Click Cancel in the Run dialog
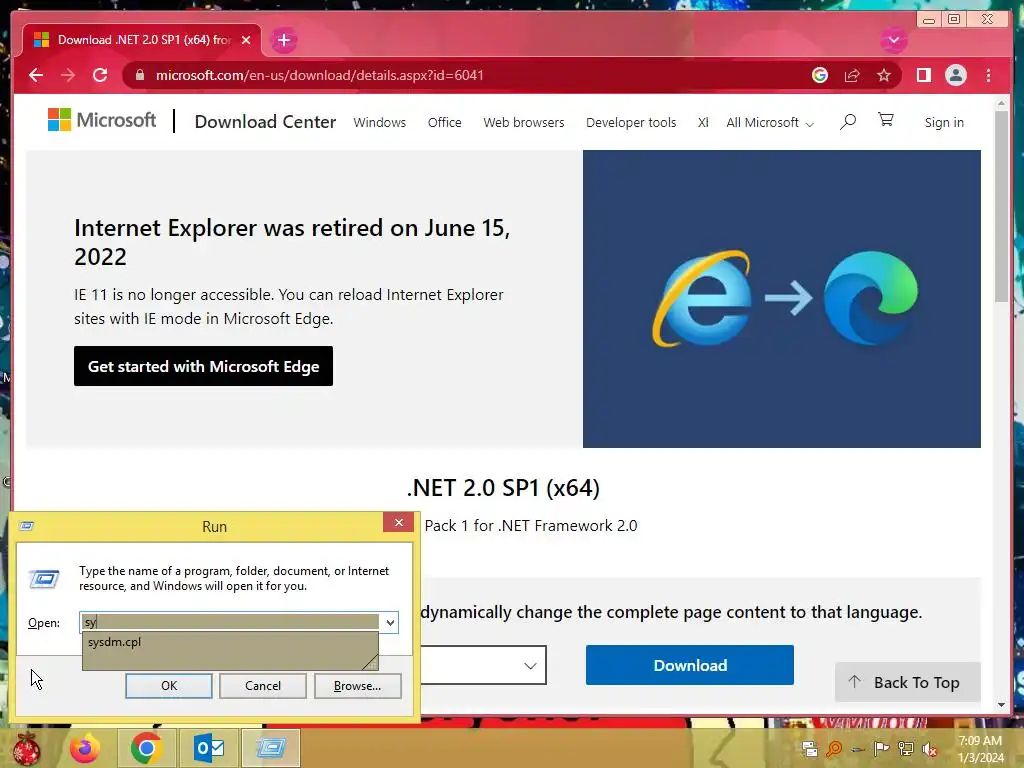Image resolution: width=1024 pixels, height=768 pixels. pyautogui.click(x=263, y=686)
